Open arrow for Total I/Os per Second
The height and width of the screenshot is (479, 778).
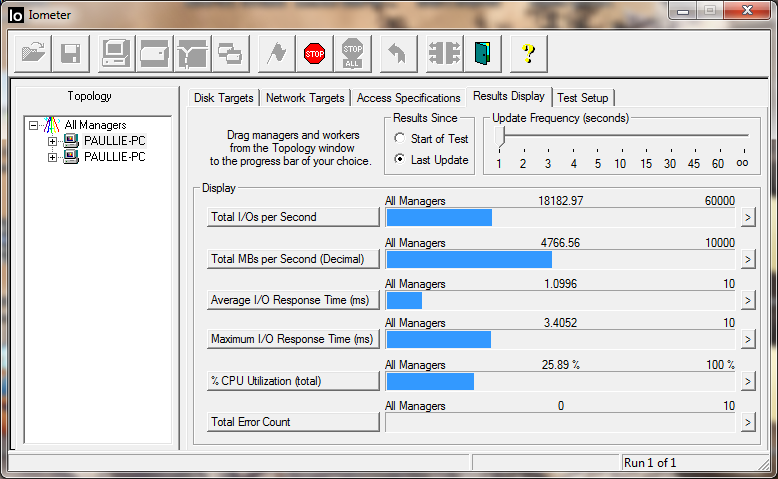click(748, 217)
